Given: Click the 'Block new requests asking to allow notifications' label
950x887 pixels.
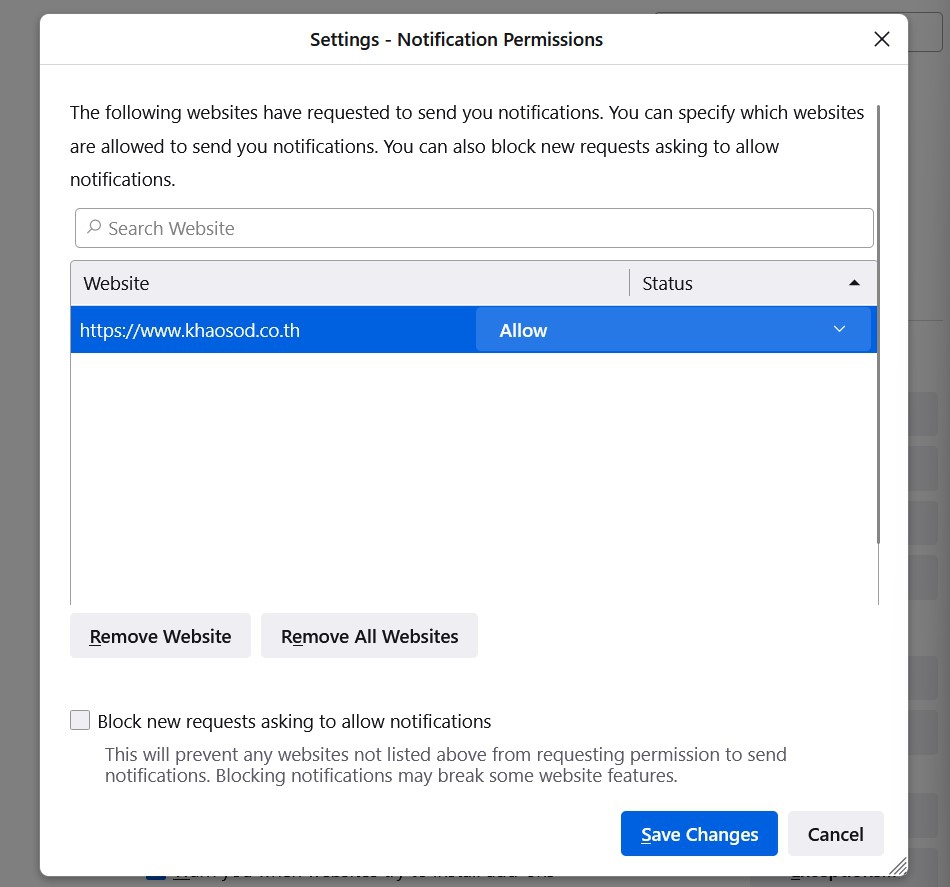Looking at the screenshot, I should click(294, 721).
